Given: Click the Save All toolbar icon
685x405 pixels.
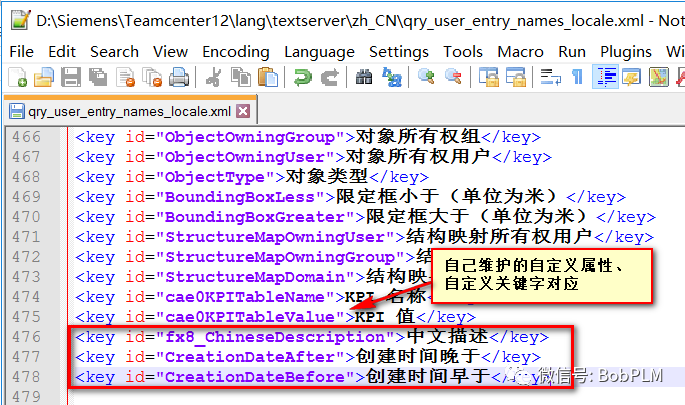Looking at the screenshot, I should tap(98, 77).
